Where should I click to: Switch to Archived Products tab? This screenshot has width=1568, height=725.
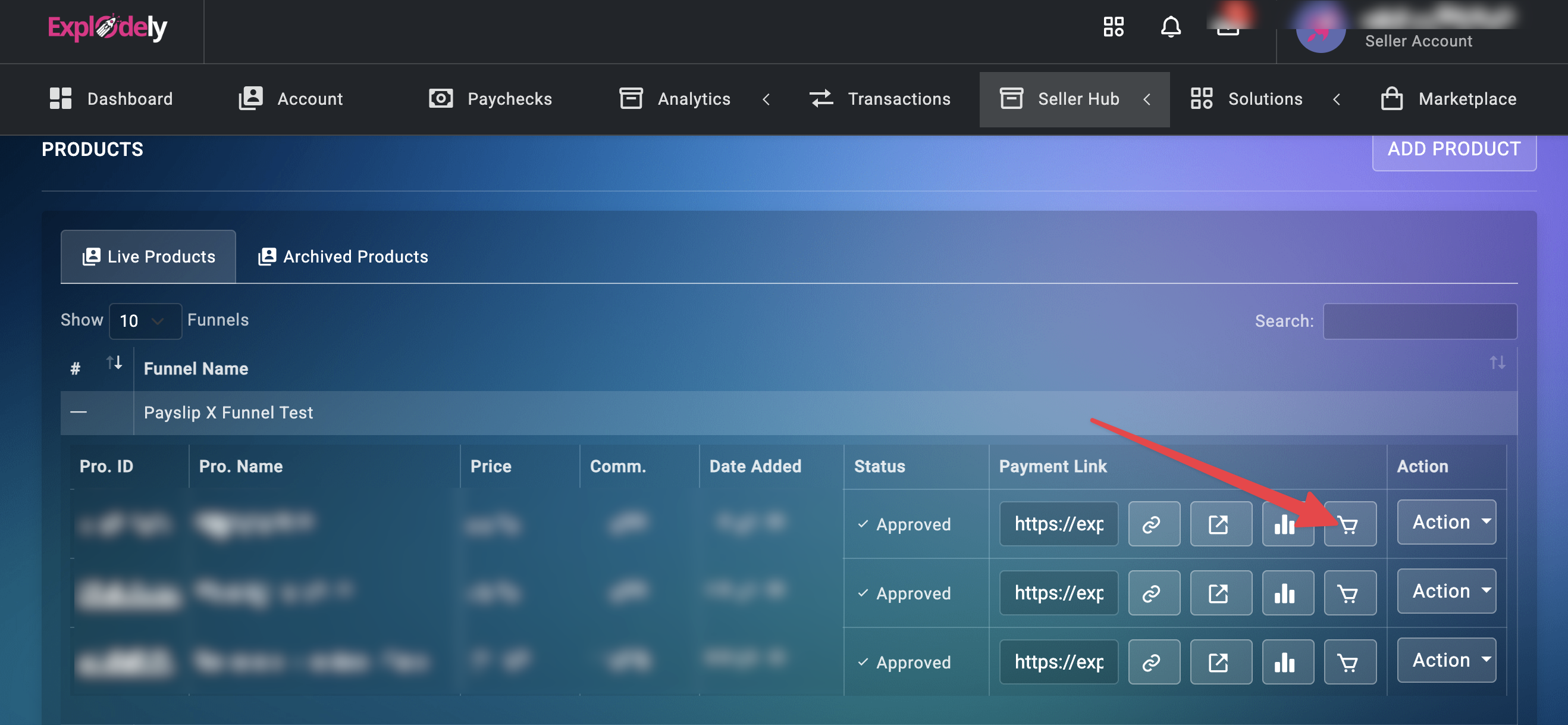[344, 257]
